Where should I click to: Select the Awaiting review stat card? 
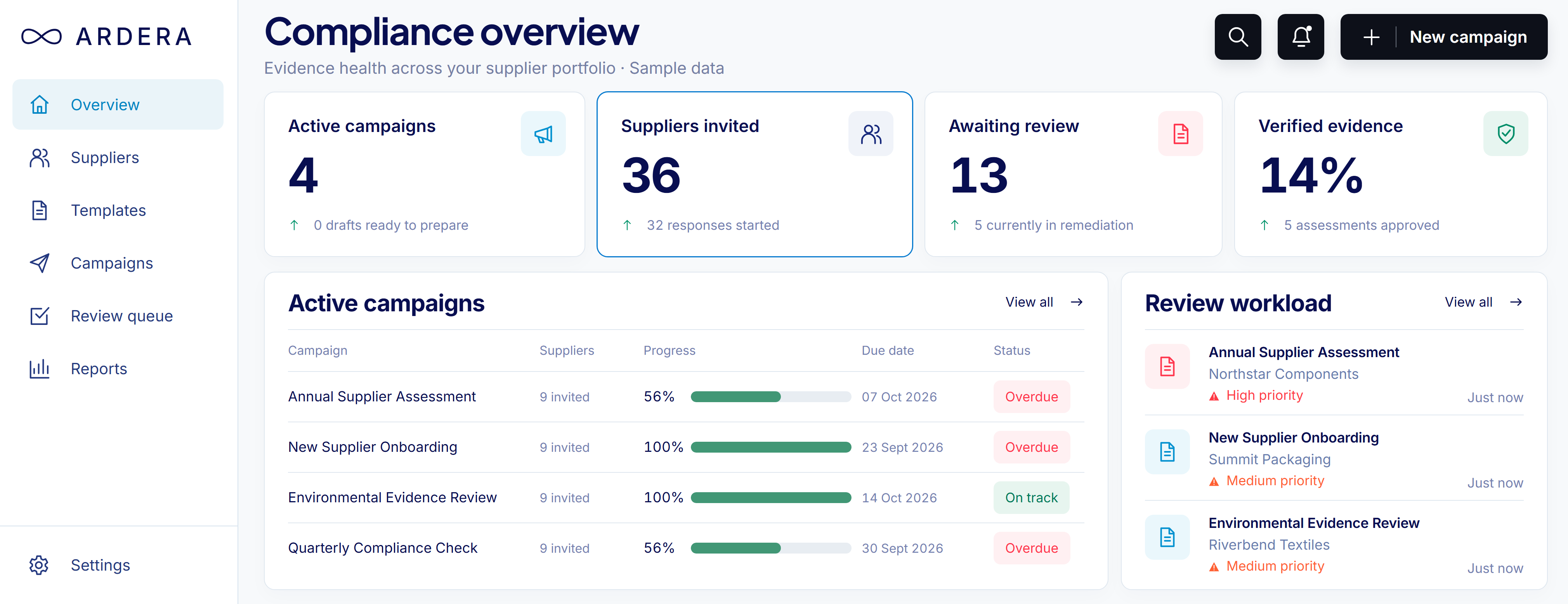point(1073,174)
